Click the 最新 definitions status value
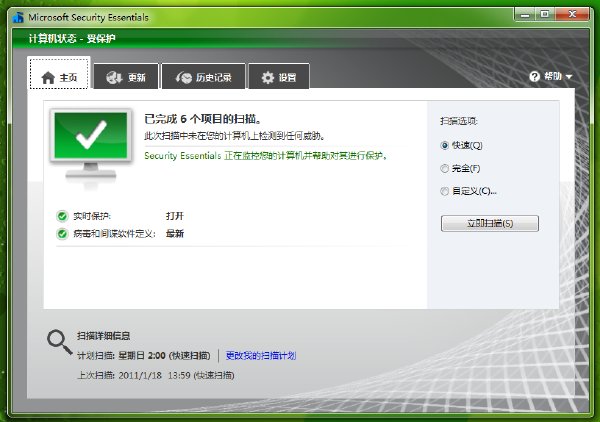600x422 pixels. pyautogui.click(x=175, y=233)
